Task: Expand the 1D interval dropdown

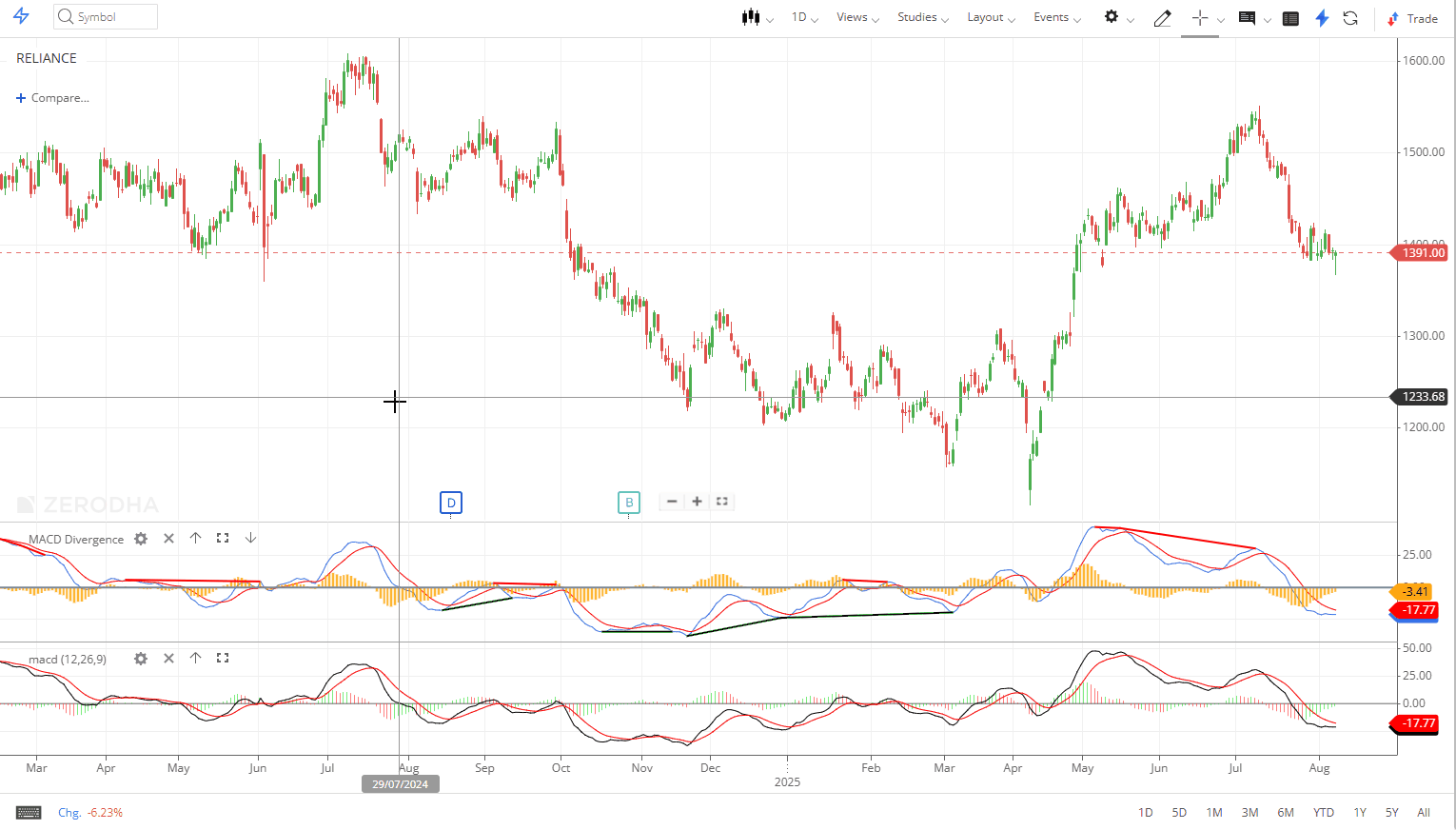Action: 804,17
